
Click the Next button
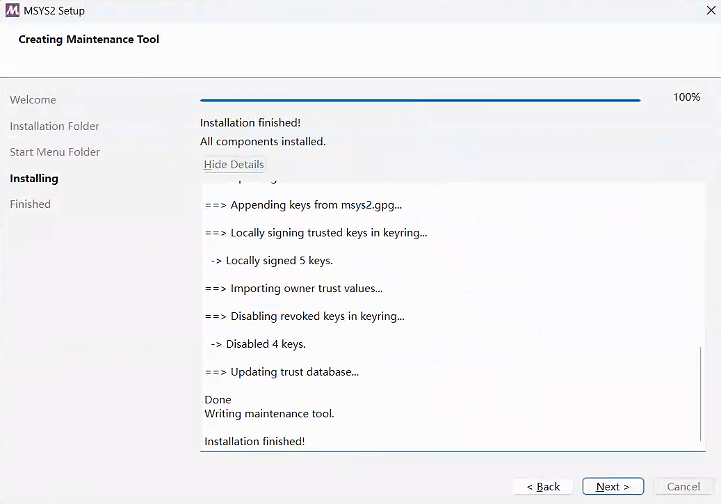click(612, 487)
